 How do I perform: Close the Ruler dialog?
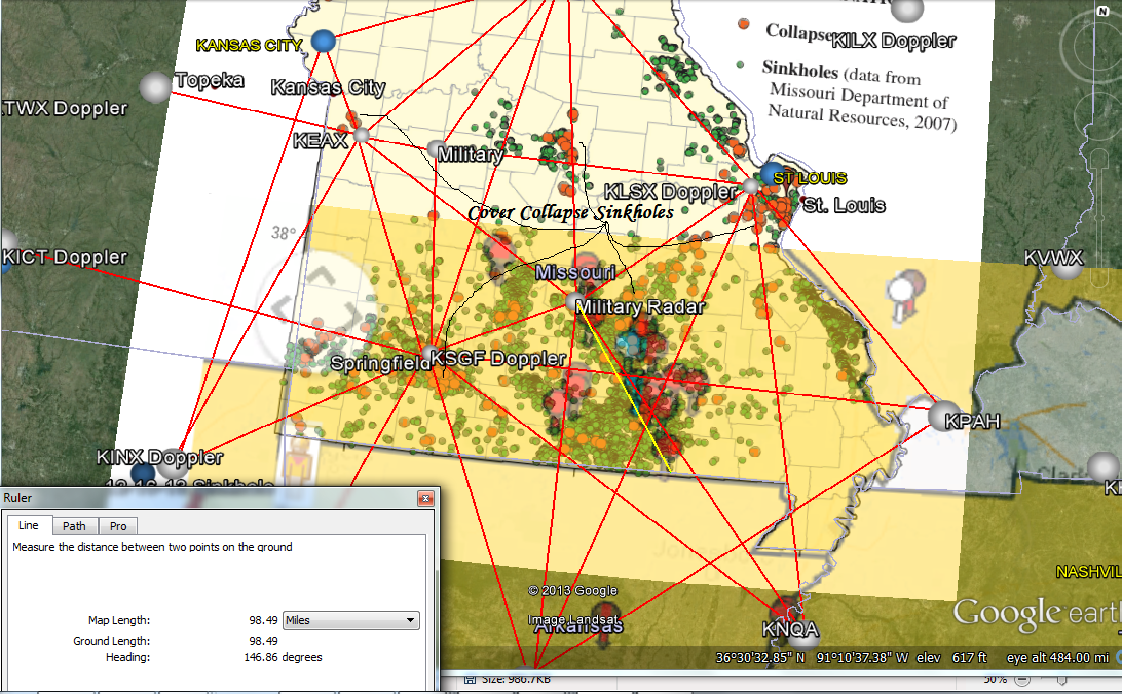click(426, 498)
